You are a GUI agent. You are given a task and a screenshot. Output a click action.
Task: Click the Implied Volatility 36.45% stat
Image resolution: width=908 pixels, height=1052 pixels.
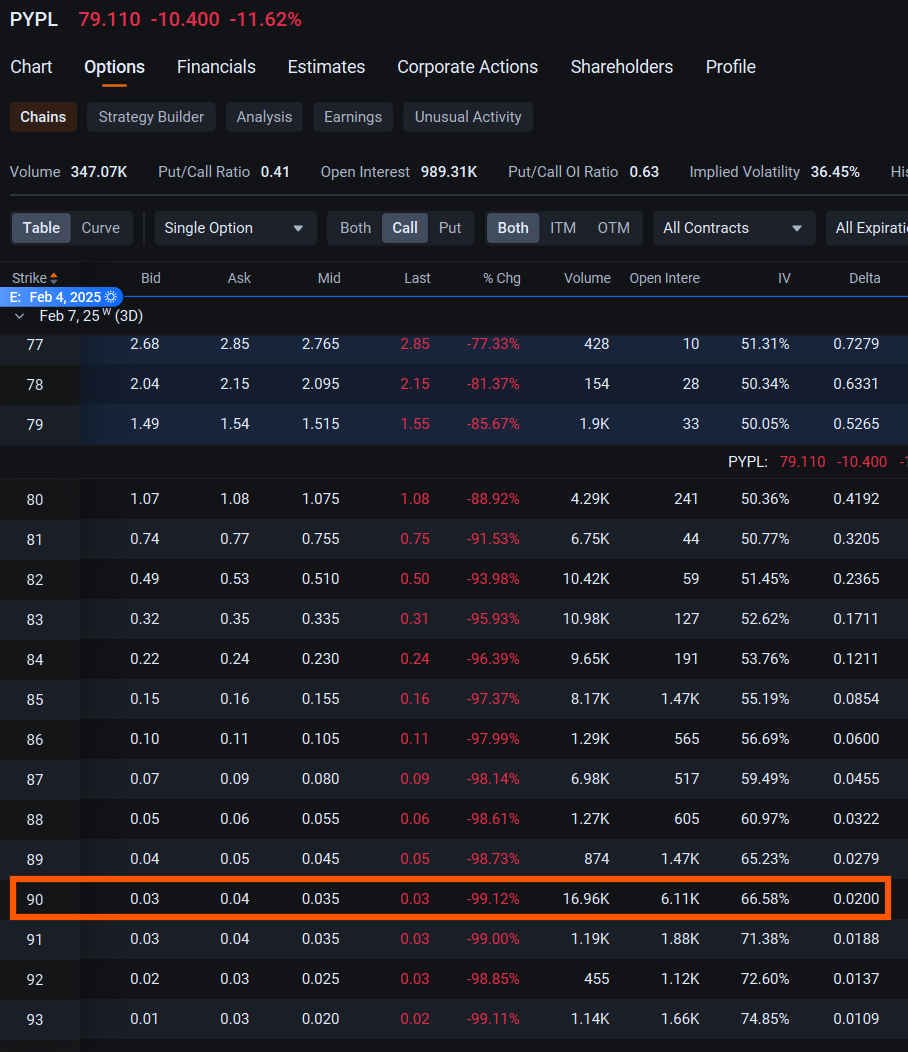click(774, 172)
